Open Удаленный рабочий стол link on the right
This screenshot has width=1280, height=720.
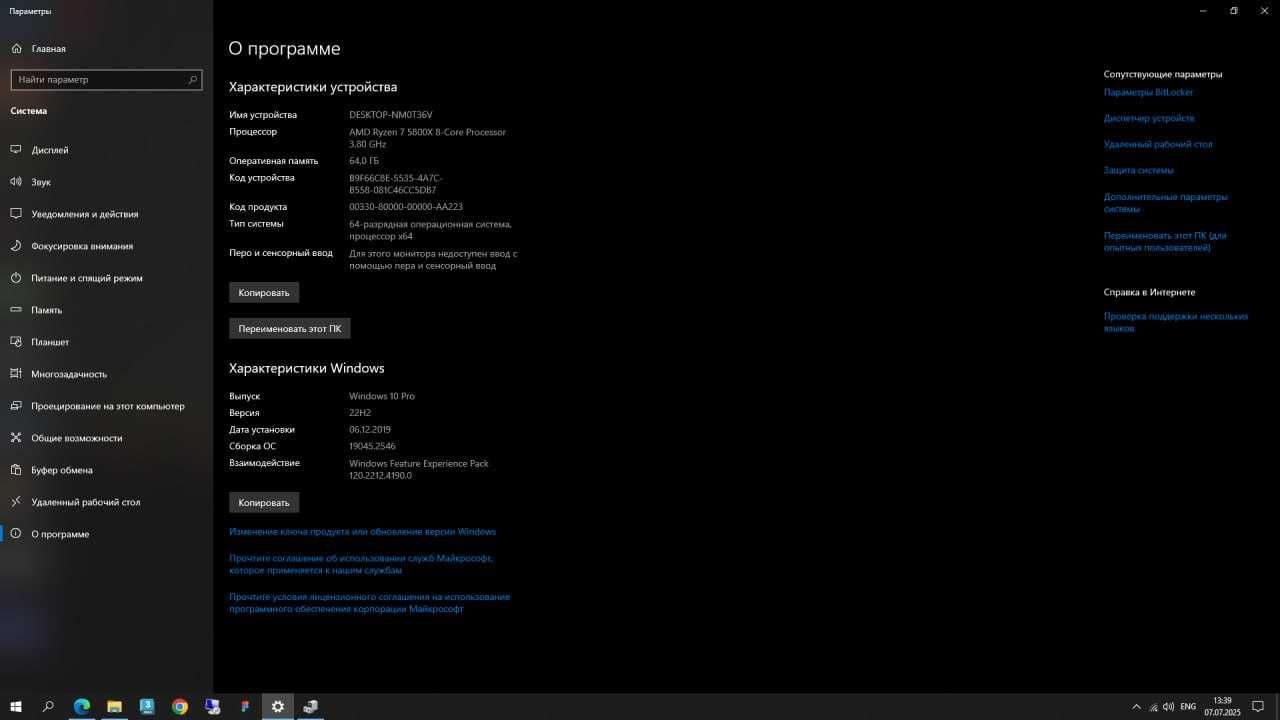[1158, 144]
